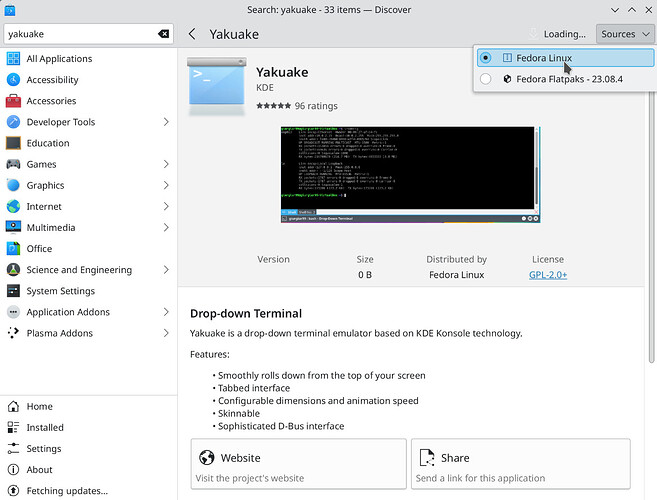Open the Education category

pyautogui.click(x=88, y=143)
